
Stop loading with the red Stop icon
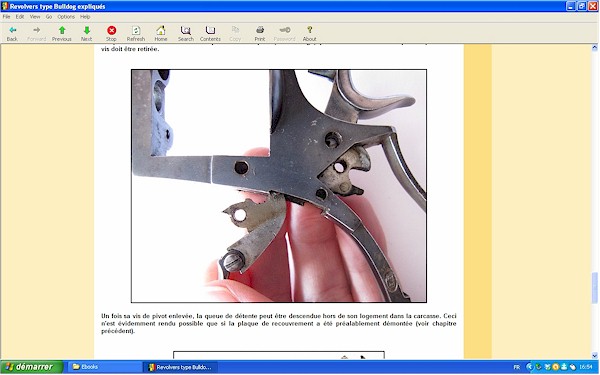(x=111, y=30)
